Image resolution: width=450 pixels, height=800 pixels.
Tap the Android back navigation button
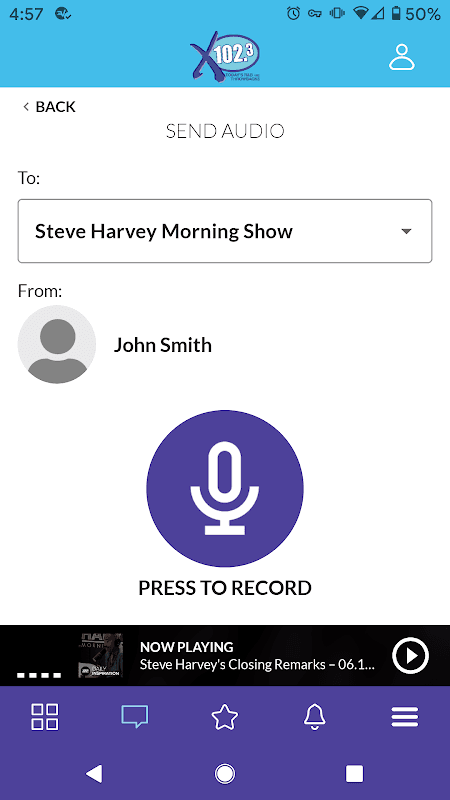[94, 773]
